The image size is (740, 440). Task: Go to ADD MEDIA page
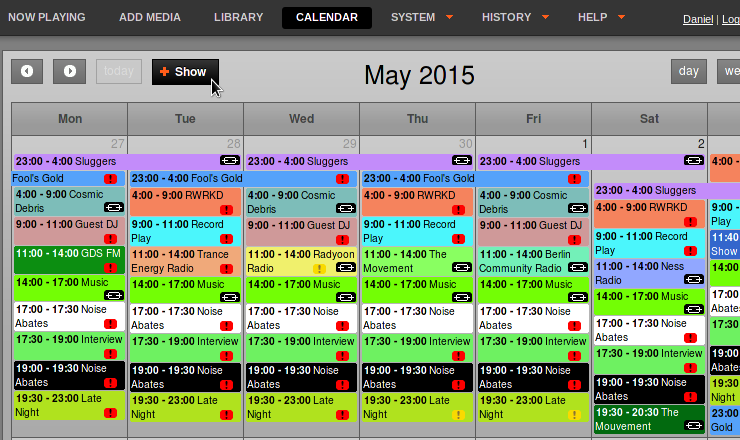(150, 17)
